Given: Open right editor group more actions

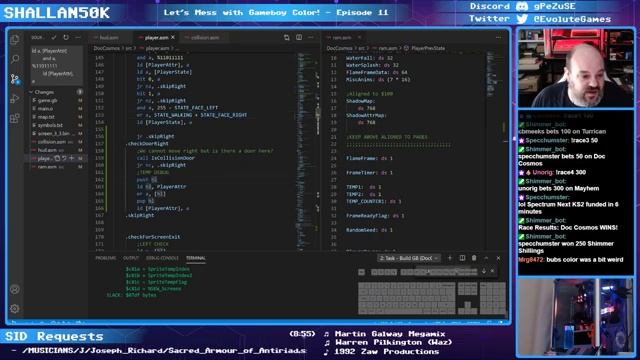Looking at the screenshot, I should coord(498,37).
